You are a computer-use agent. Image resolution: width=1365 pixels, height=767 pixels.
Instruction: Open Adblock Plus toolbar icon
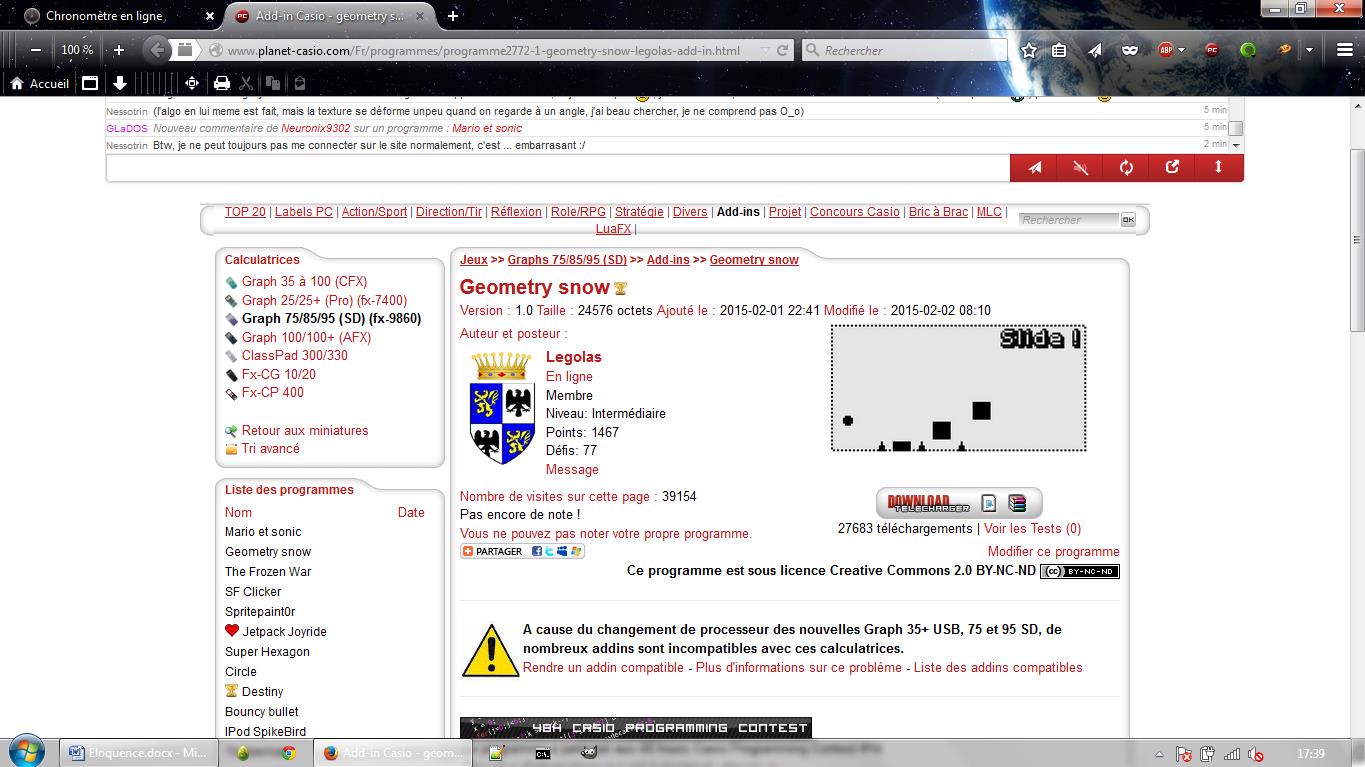(x=1166, y=50)
